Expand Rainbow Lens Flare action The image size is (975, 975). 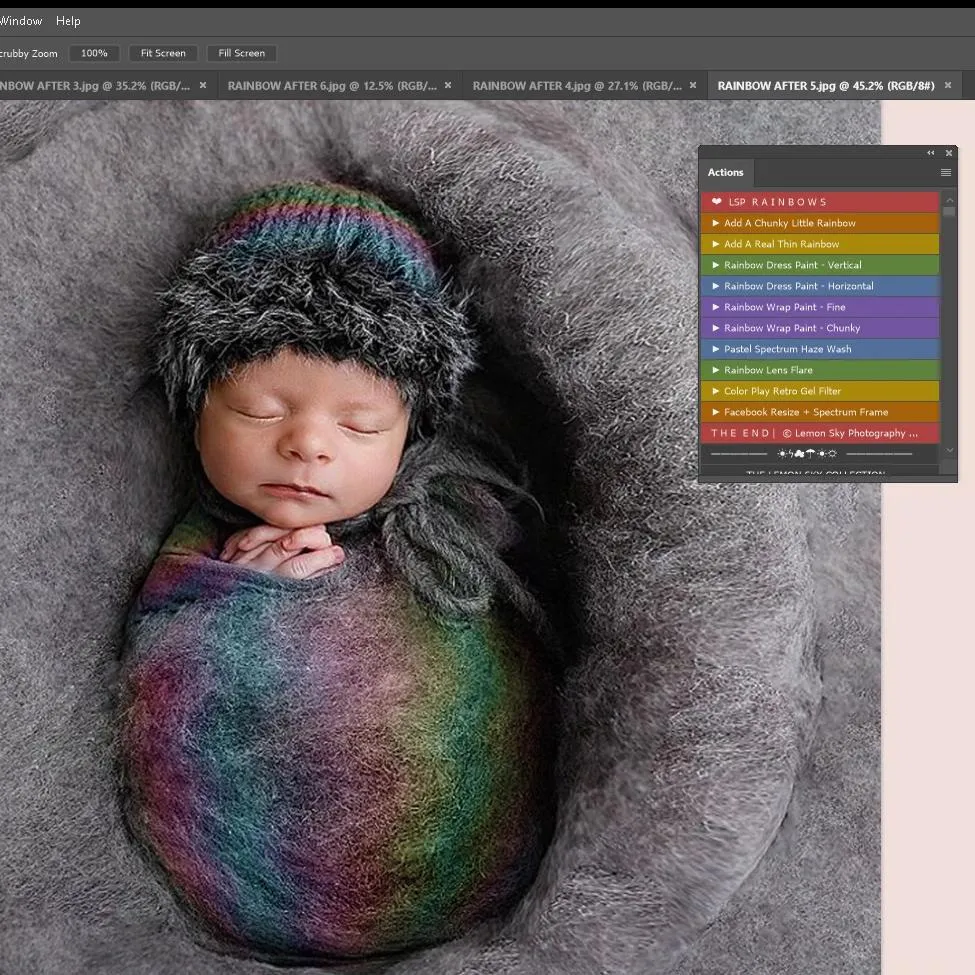716,370
